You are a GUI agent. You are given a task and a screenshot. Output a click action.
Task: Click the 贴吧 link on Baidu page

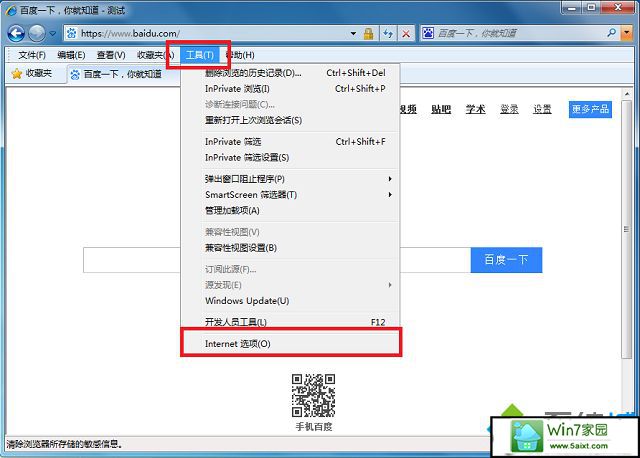pyautogui.click(x=441, y=109)
